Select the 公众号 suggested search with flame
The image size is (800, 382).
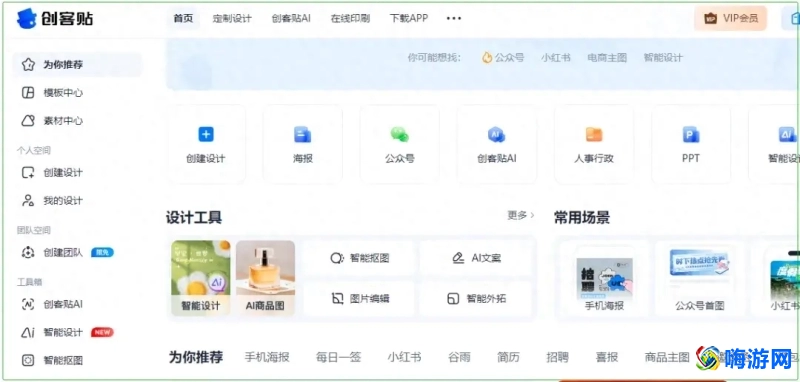(x=503, y=58)
